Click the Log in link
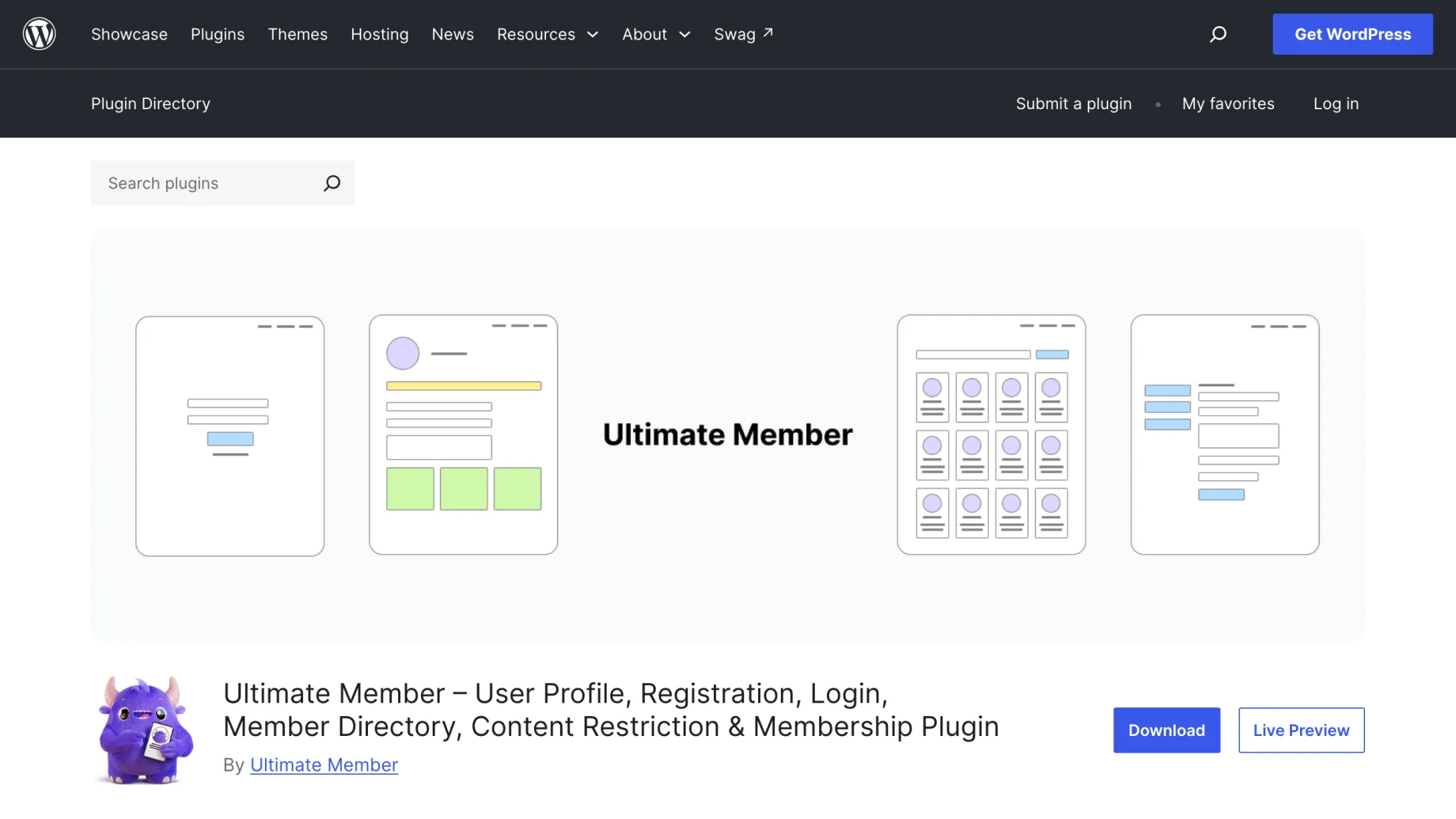 coord(1336,104)
